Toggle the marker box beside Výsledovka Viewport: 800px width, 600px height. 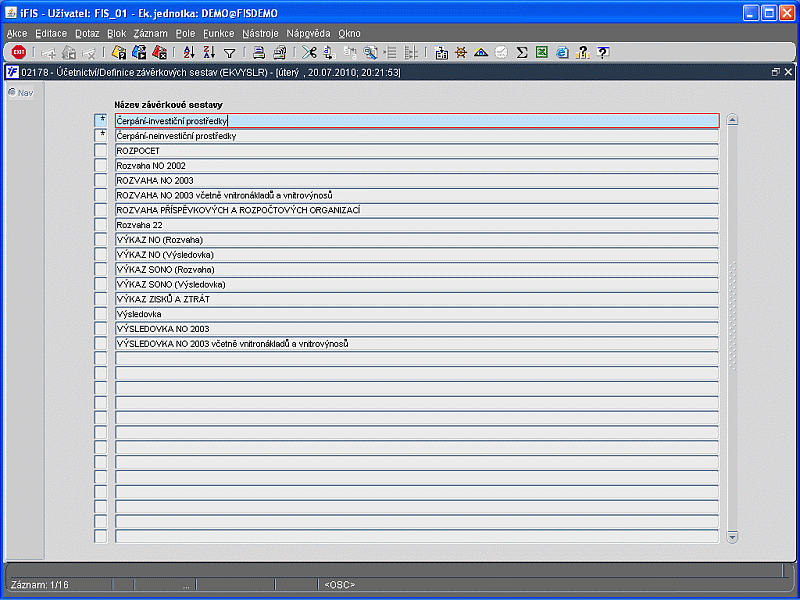click(x=101, y=313)
